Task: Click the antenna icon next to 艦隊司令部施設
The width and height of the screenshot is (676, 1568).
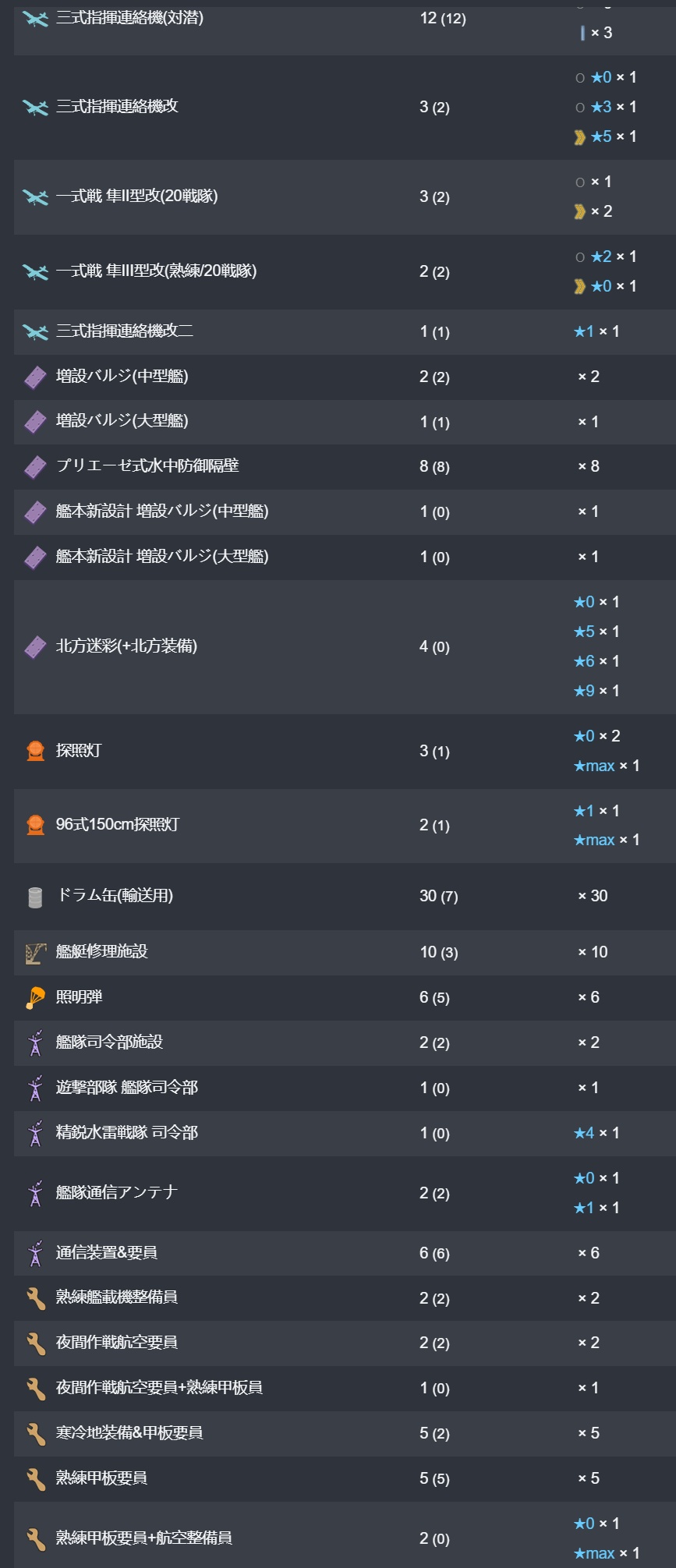Action: point(35,1043)
